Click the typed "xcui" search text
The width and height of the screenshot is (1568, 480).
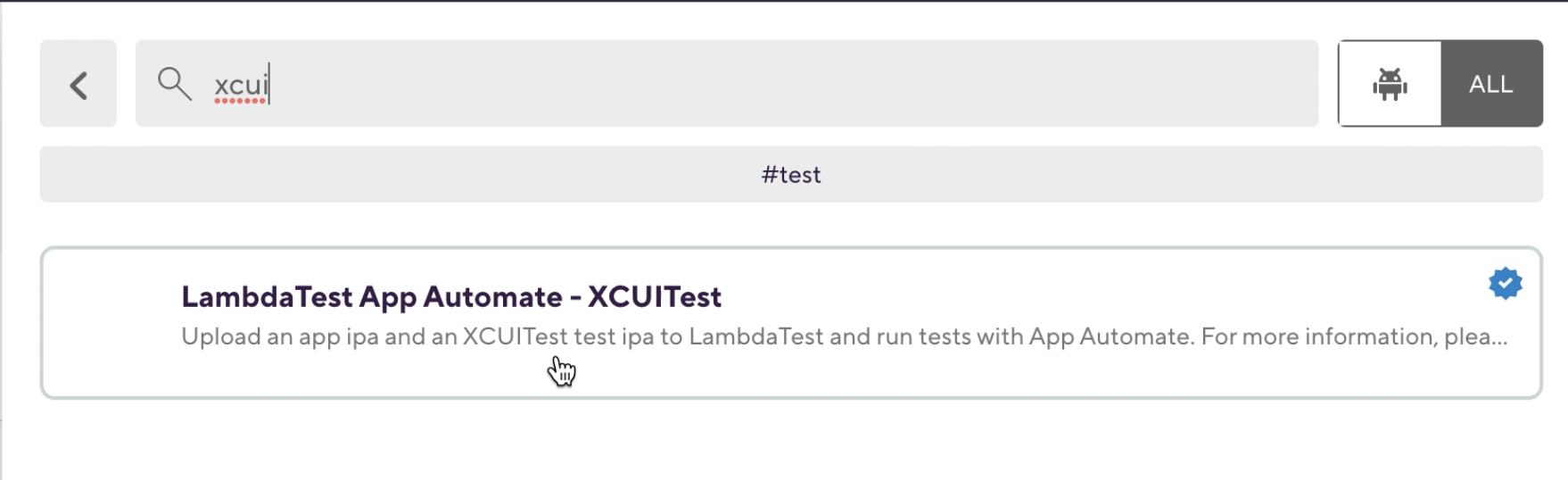pyautogui.click(x=241, y=86)
